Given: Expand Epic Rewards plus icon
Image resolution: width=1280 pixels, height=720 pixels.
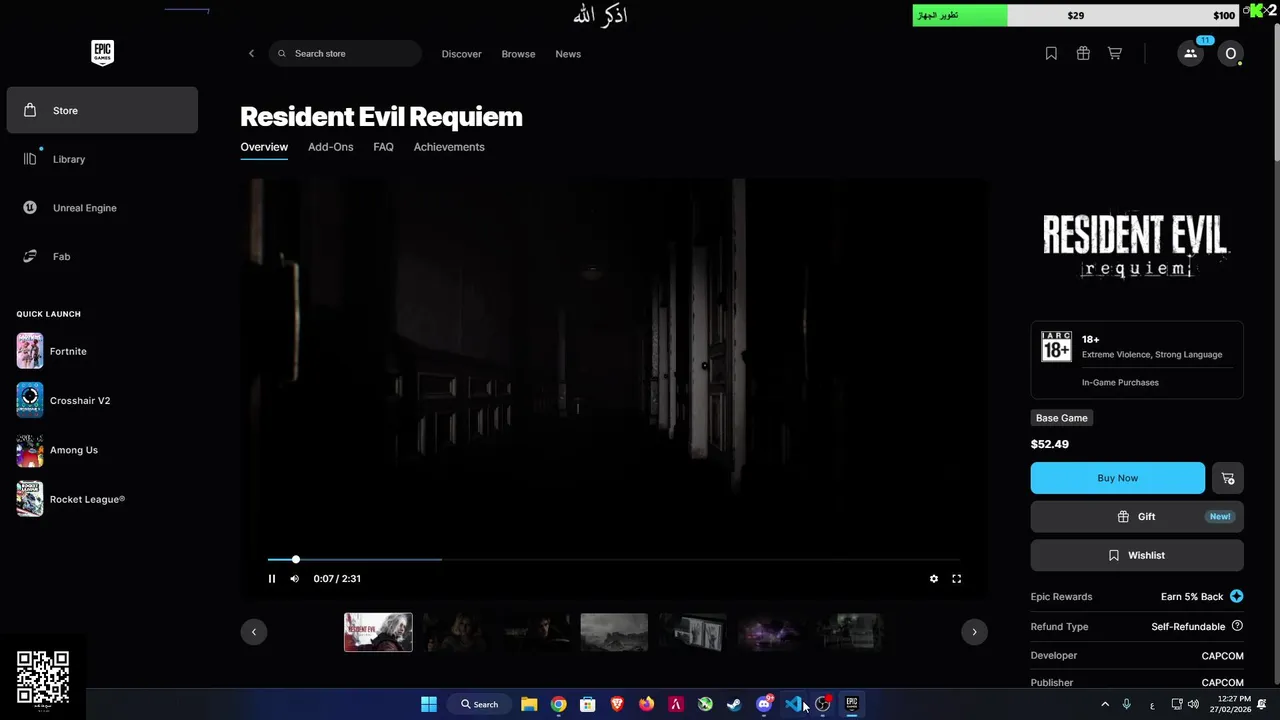Looking at the screenshot, I should pyautogui.click(x=1237, y=597).
